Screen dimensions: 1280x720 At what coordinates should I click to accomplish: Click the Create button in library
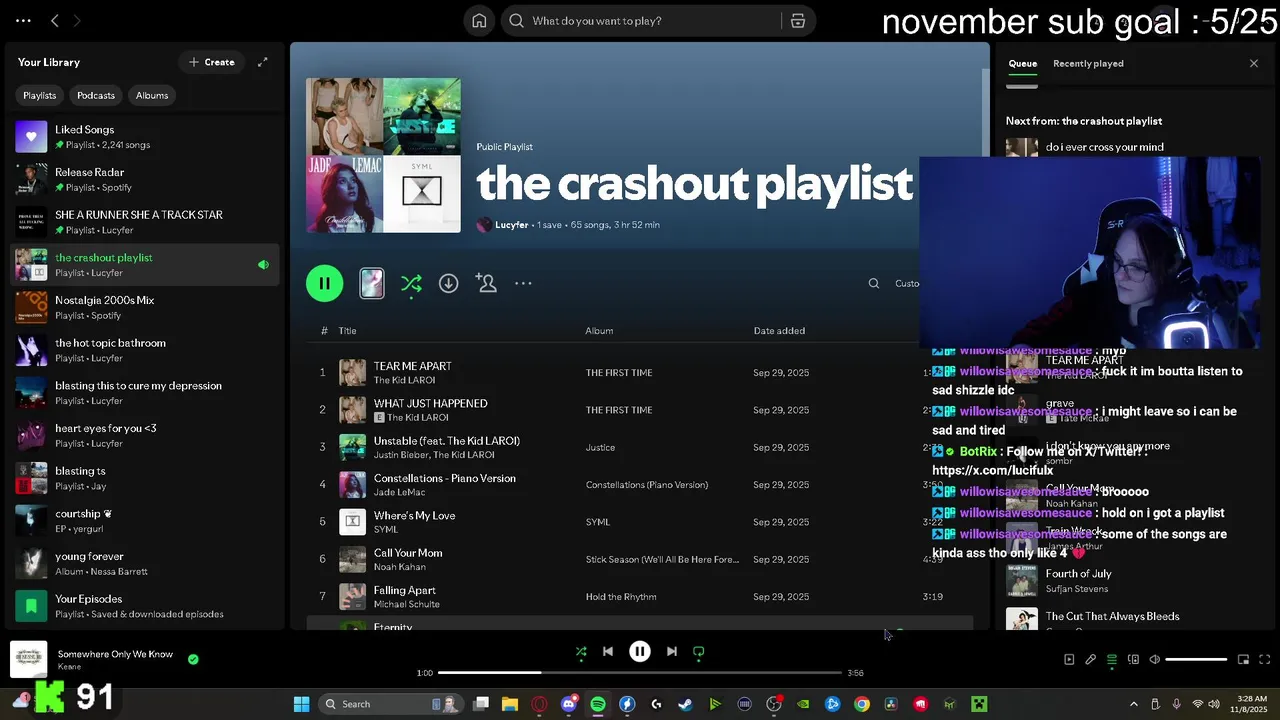pos(212,62)
